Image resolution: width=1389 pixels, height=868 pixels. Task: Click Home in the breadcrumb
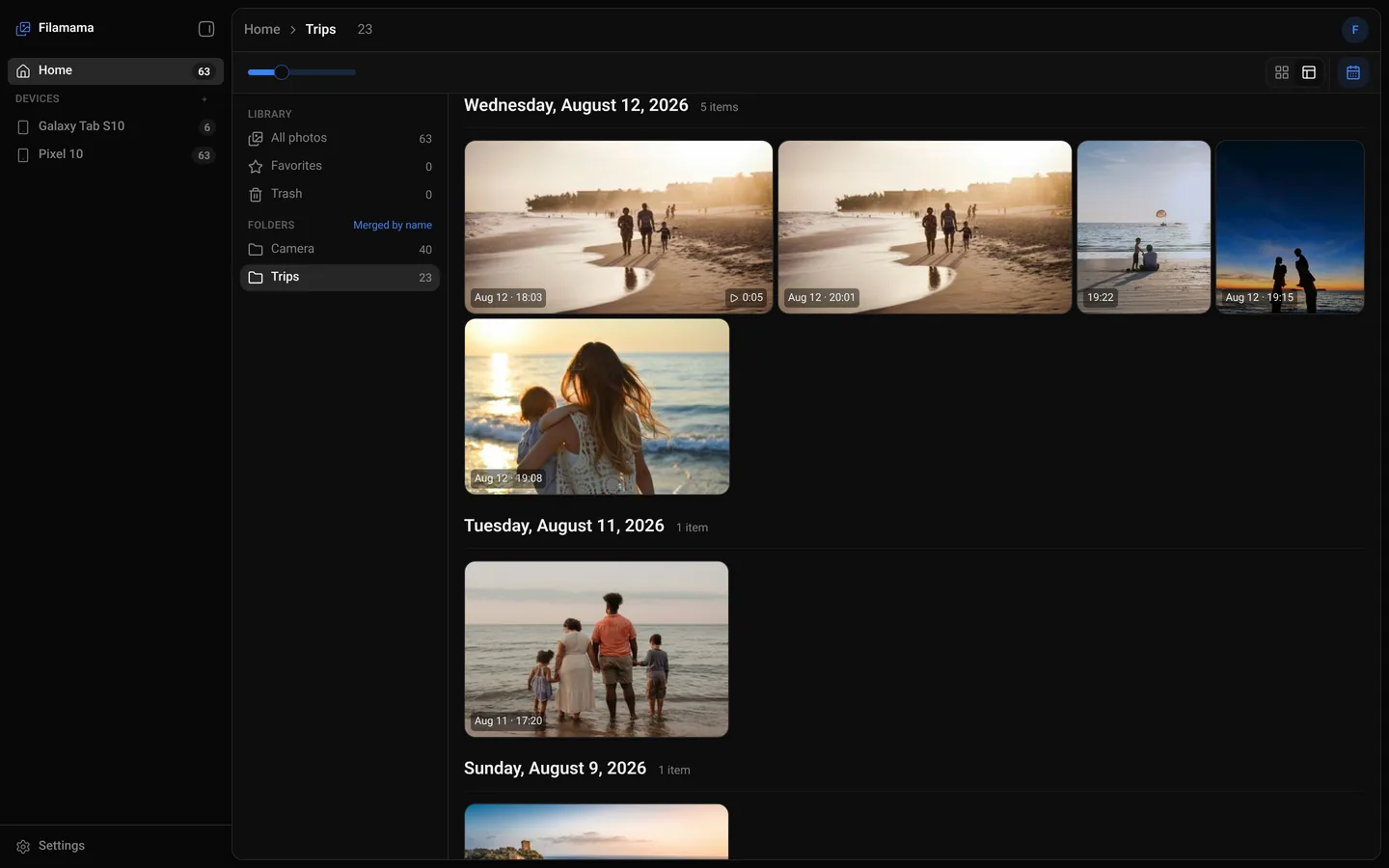pyautogui.click(x=261, y=30)
